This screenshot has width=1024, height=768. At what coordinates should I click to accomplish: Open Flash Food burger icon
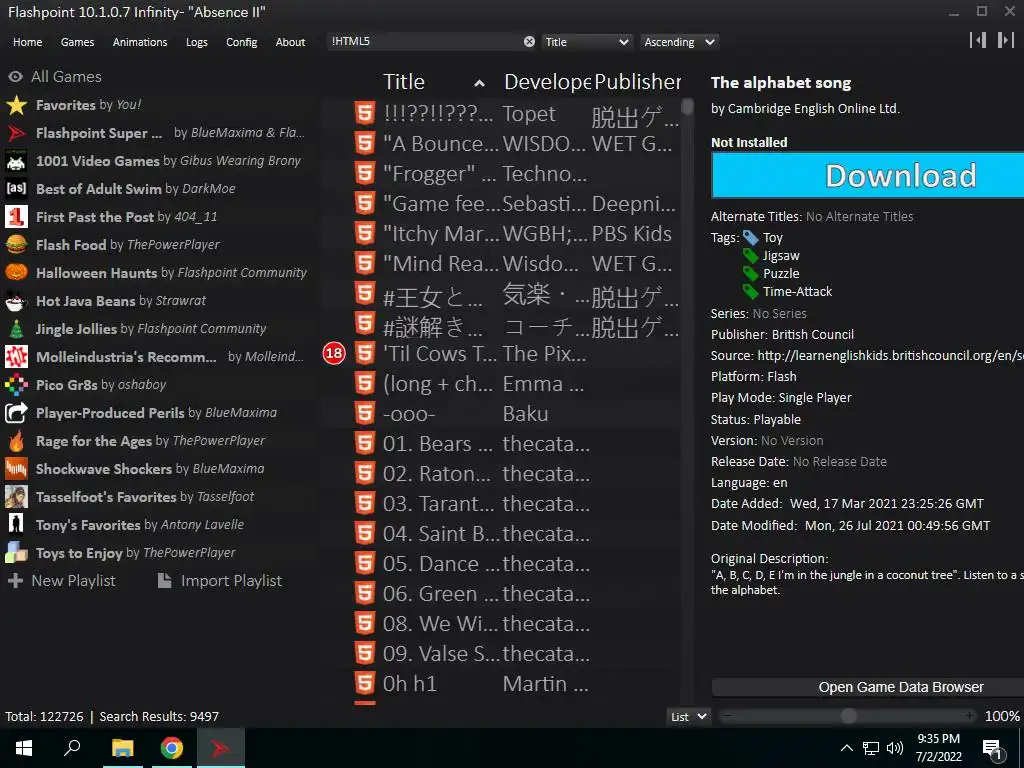click(16, 245)
